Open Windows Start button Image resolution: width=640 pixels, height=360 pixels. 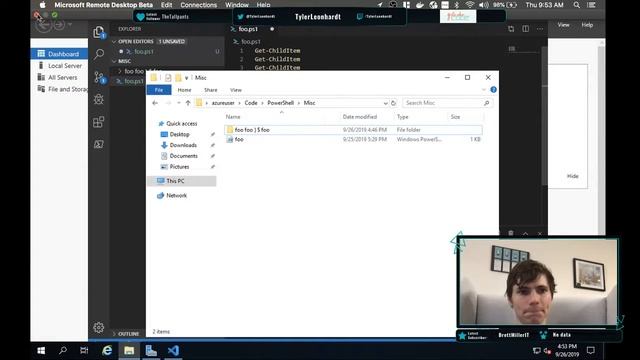coord(41,351)
